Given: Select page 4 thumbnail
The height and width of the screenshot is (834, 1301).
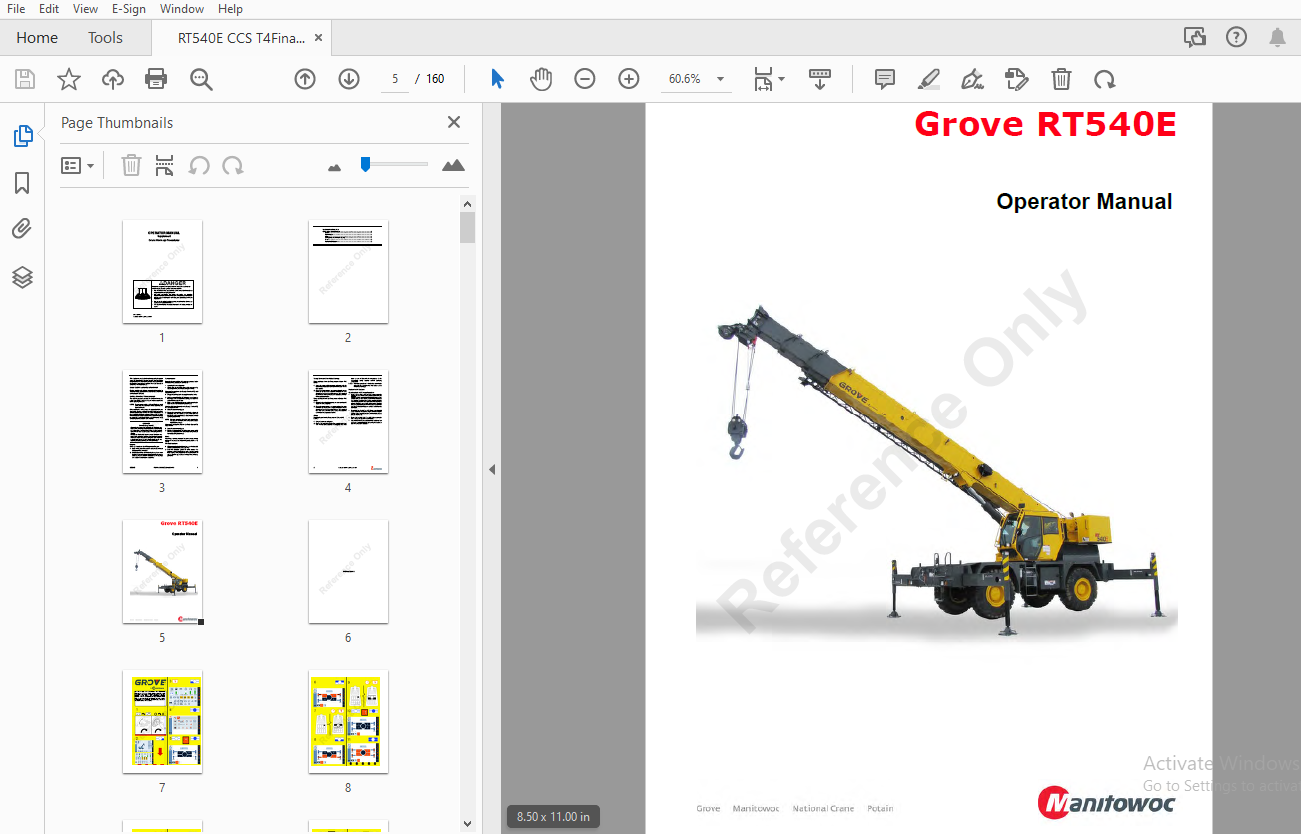Looking at the screenshot, I should click(x=348, y=421).
